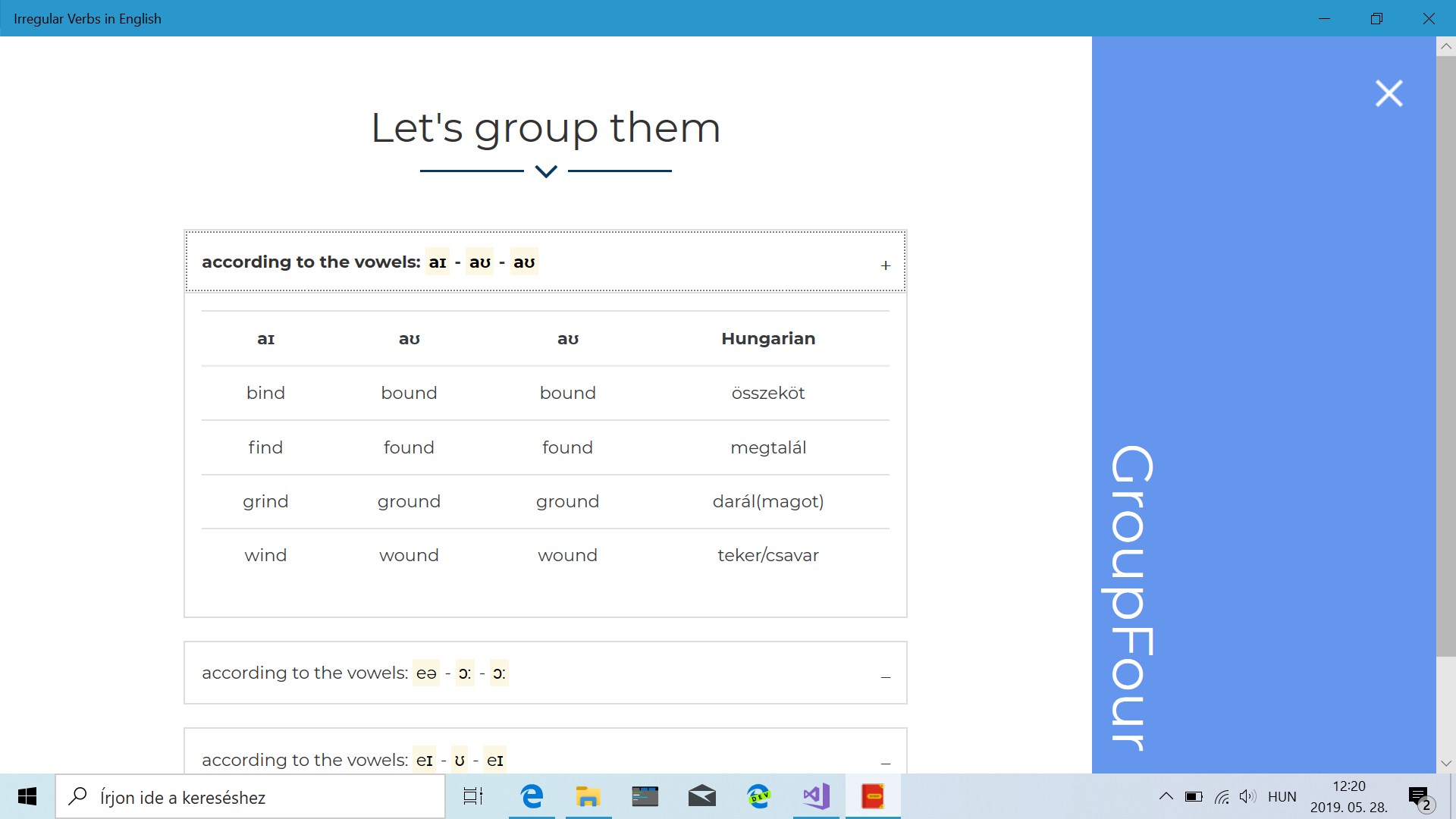Viewport: 1456px width, 819px height.
Task: Click the GroupFour vertical label
Action: point(1130,598)
